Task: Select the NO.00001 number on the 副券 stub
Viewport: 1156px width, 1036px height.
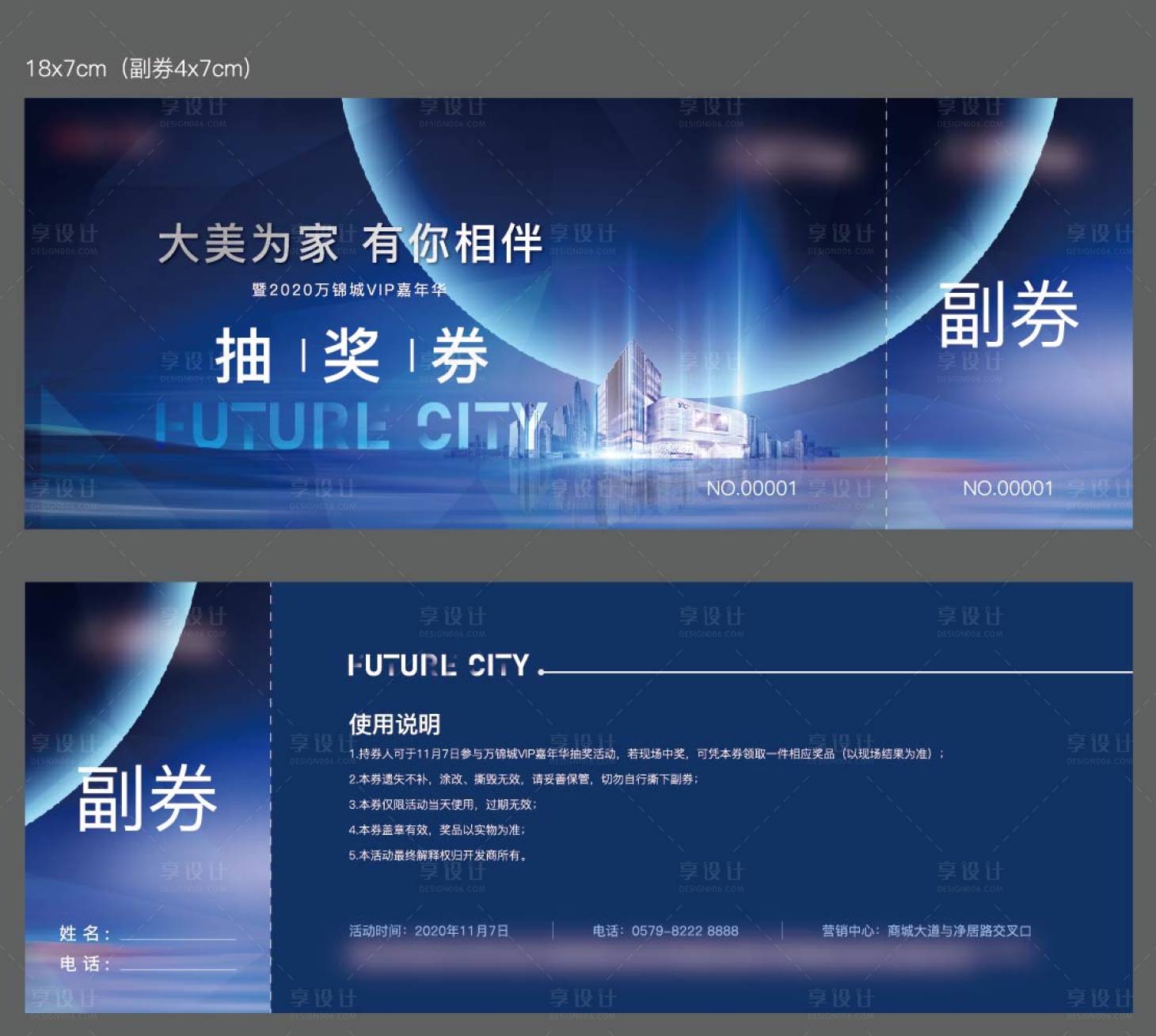Action: (1006, 488)
